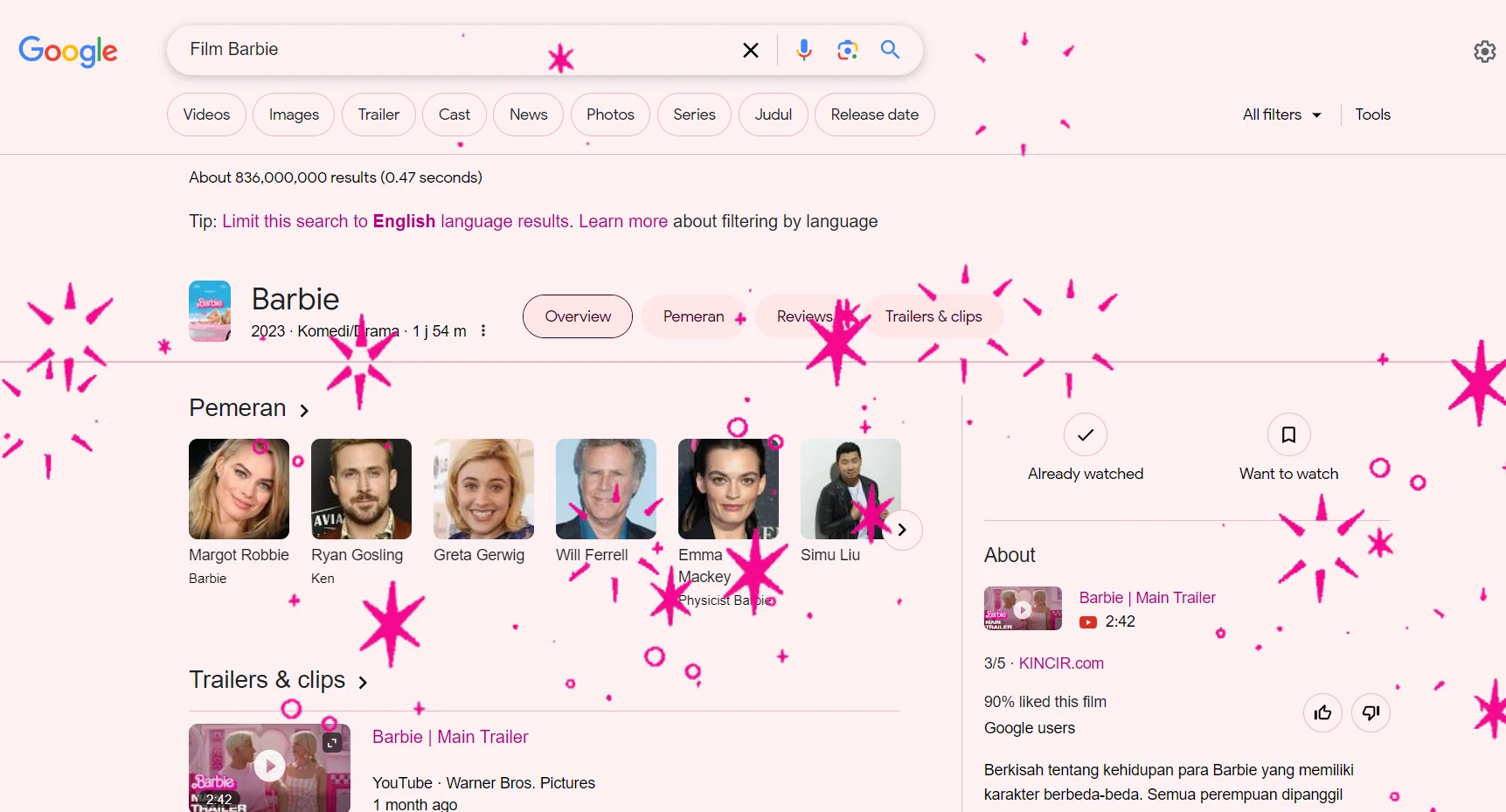This screenshot has height=812, width=1506.
Task: Open Greta Gerwig's cast photo
Action: [483, 489]
